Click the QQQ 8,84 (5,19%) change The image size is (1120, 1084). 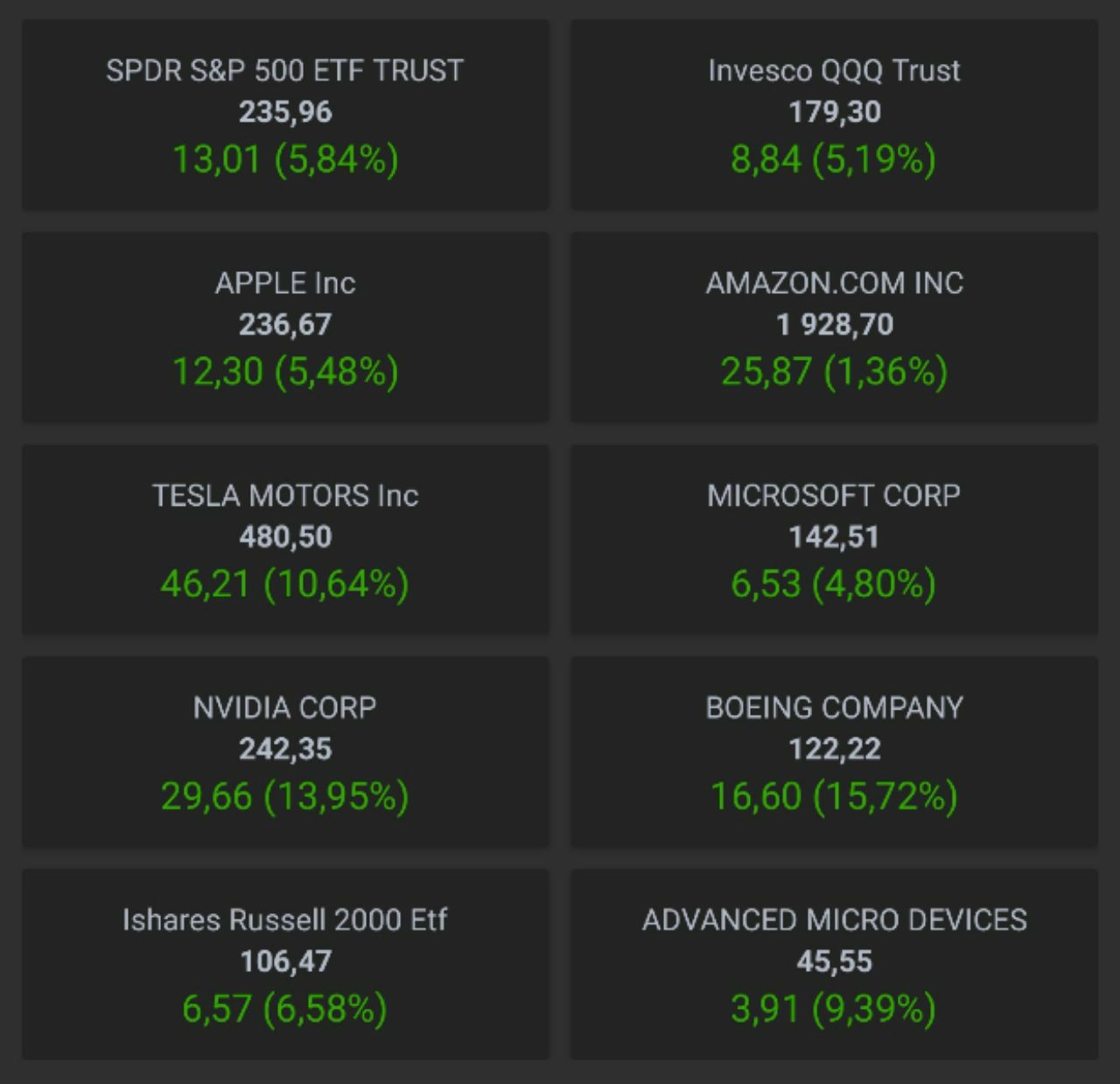pos(834,159)
